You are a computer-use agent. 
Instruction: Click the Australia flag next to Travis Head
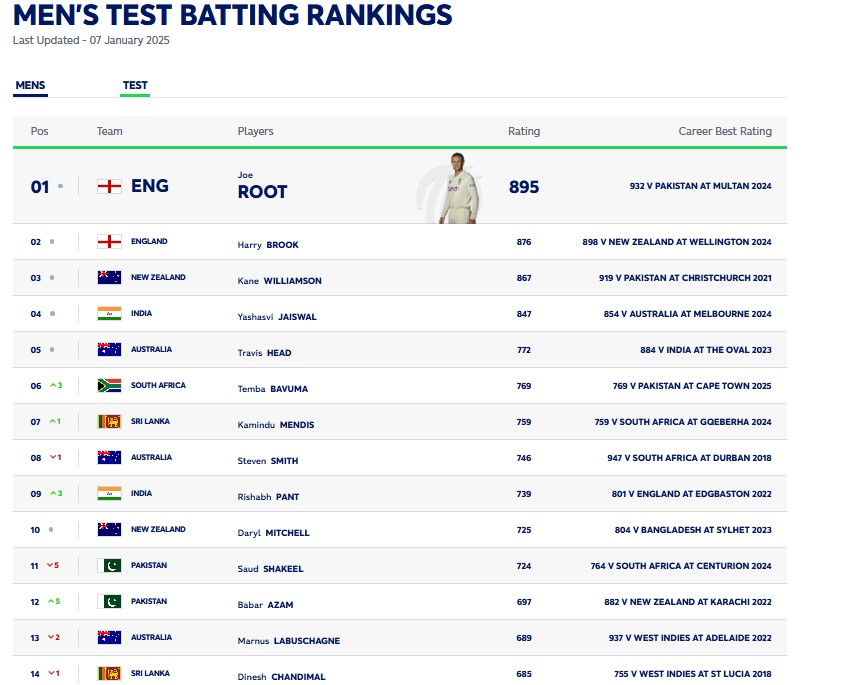pyautogui.click(x=109, y=350)
